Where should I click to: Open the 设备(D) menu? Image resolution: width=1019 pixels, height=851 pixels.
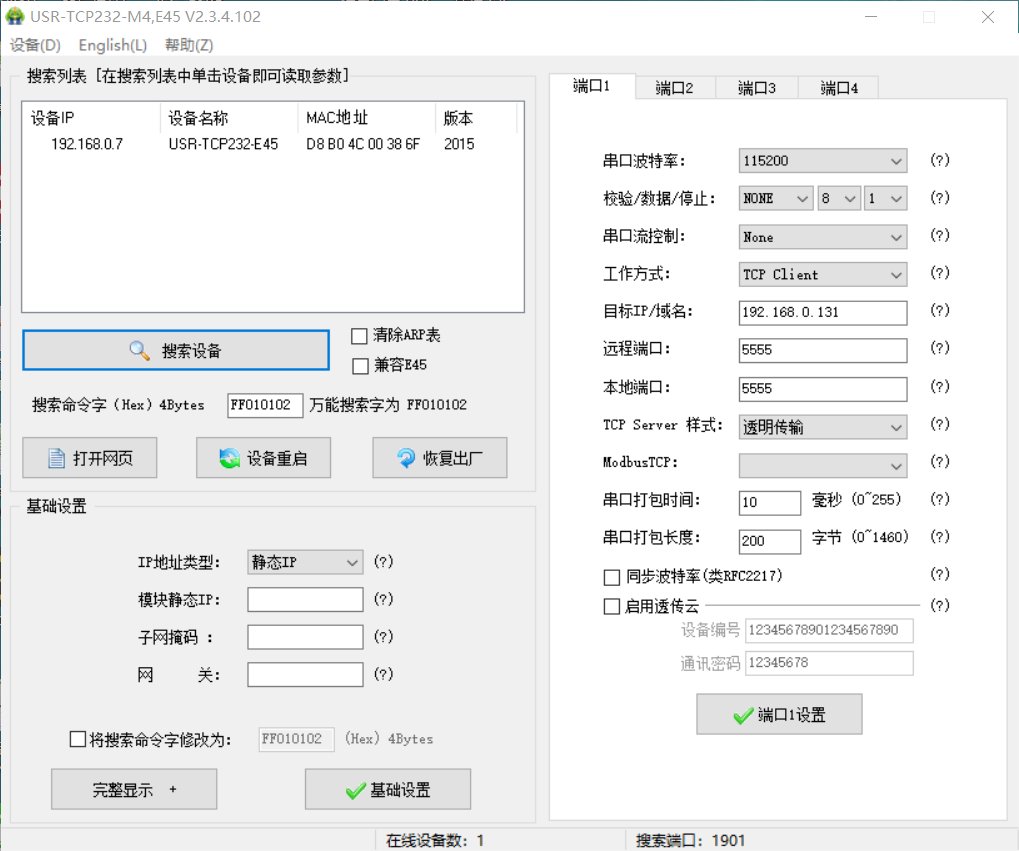[x=35, y=45]
